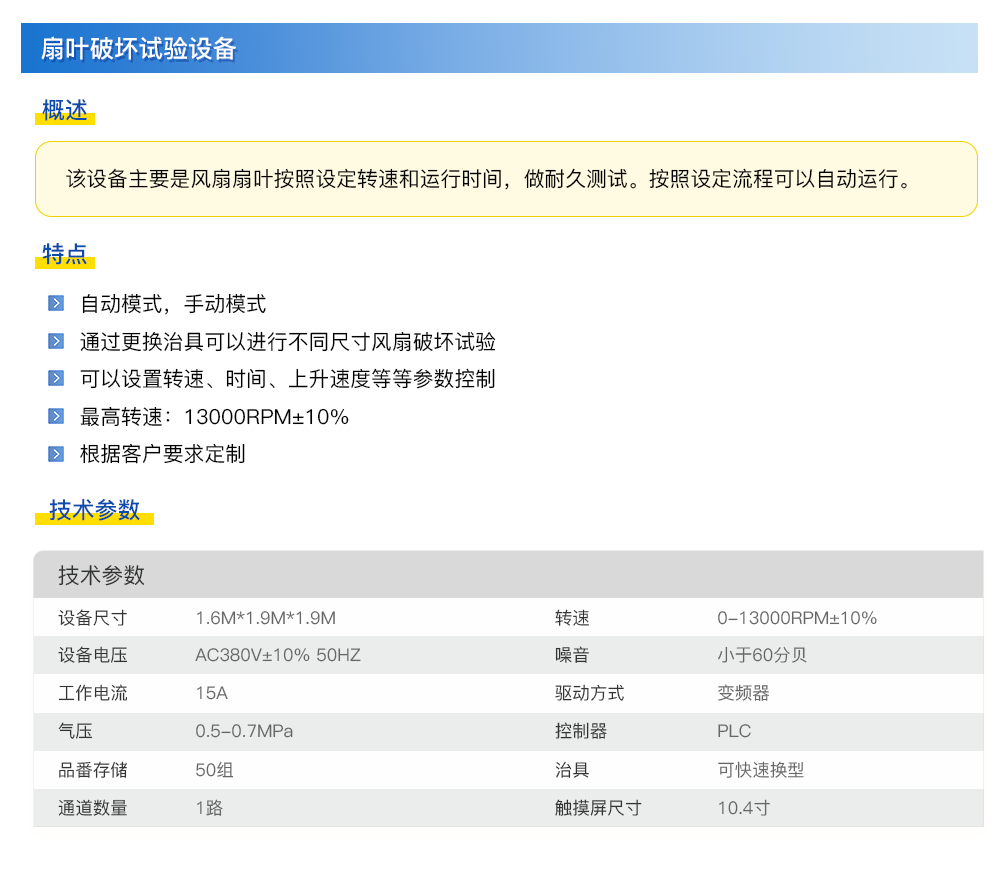Screen dimensions: 1000x889
Task: Click the value 可快速换型
Action: 760,770
